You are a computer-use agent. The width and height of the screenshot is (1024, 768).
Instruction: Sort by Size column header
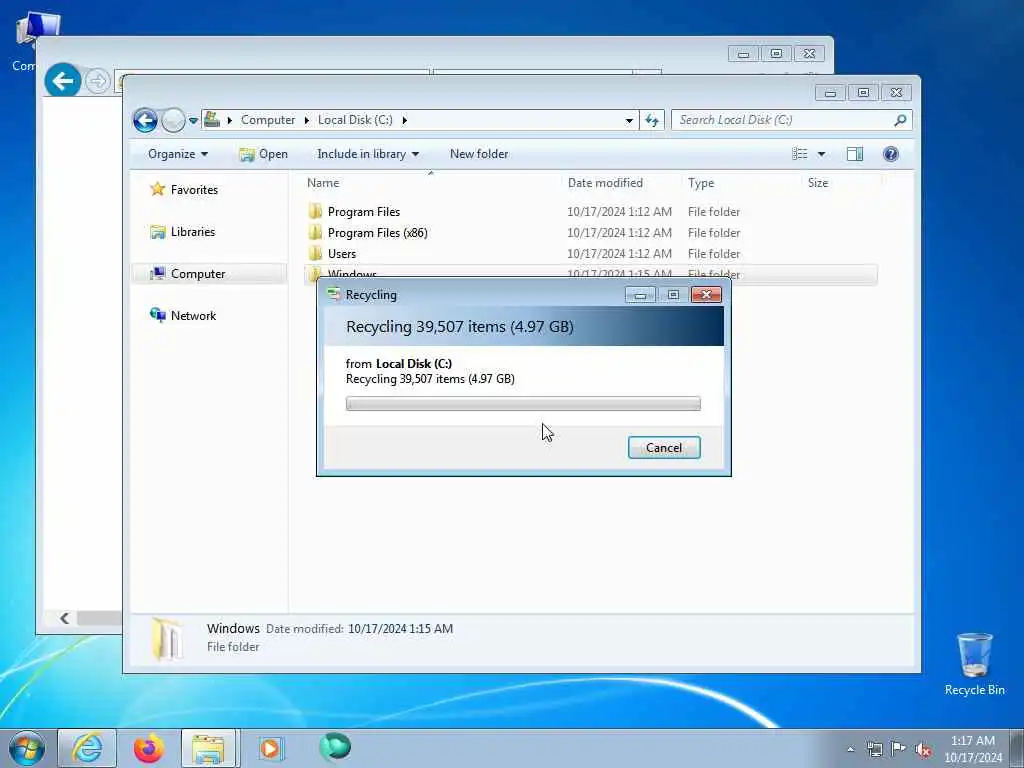[x=818, y=183]
